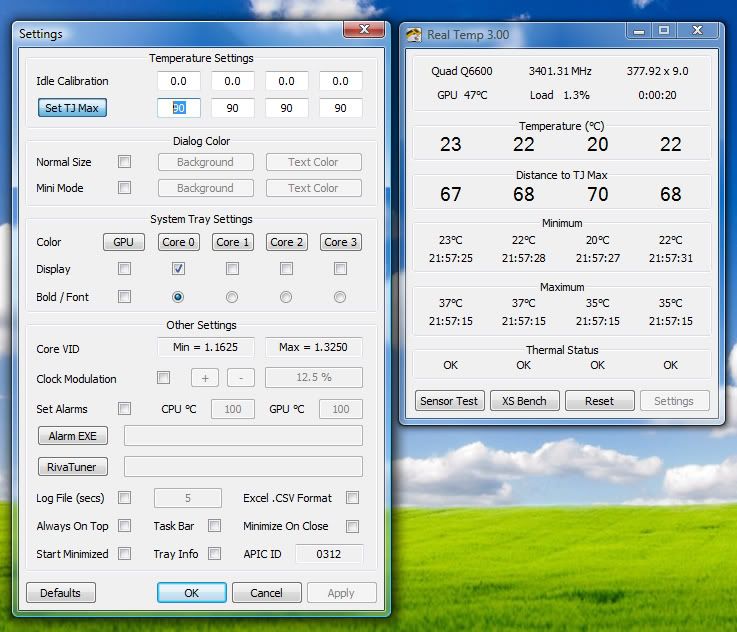Enable the Tray Info checkbox
This screenshot has width=737, height=632.
(214, 554)
